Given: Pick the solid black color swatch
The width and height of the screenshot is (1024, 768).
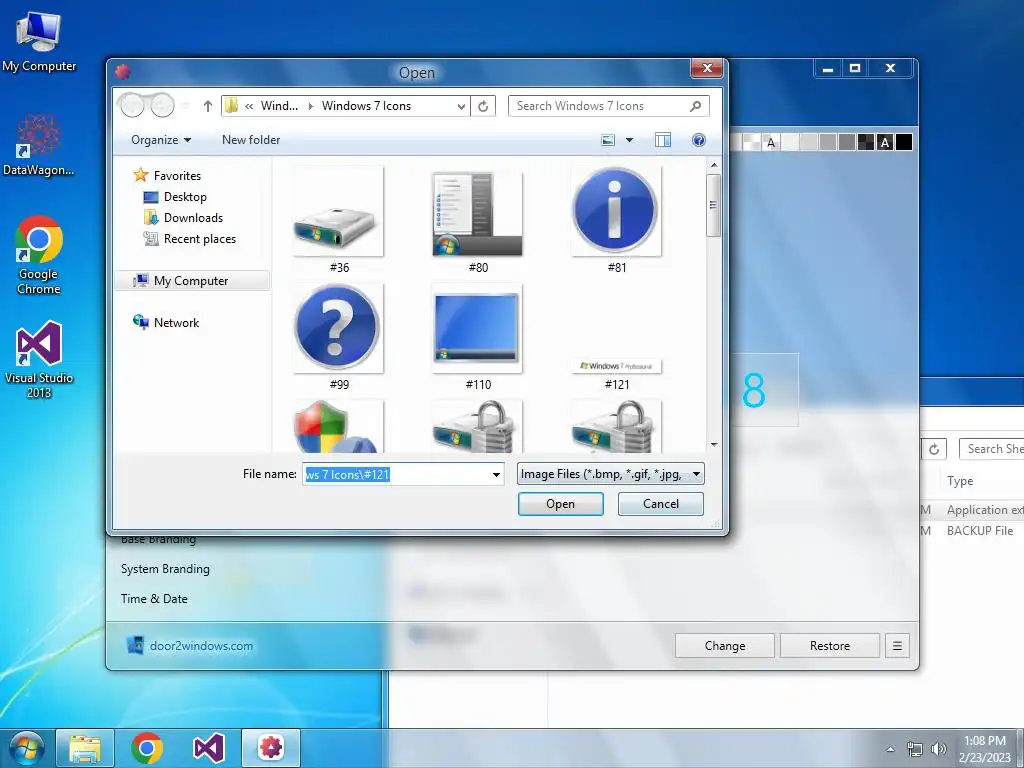Looking at the screenshot, I should click(x=904, y=142).
